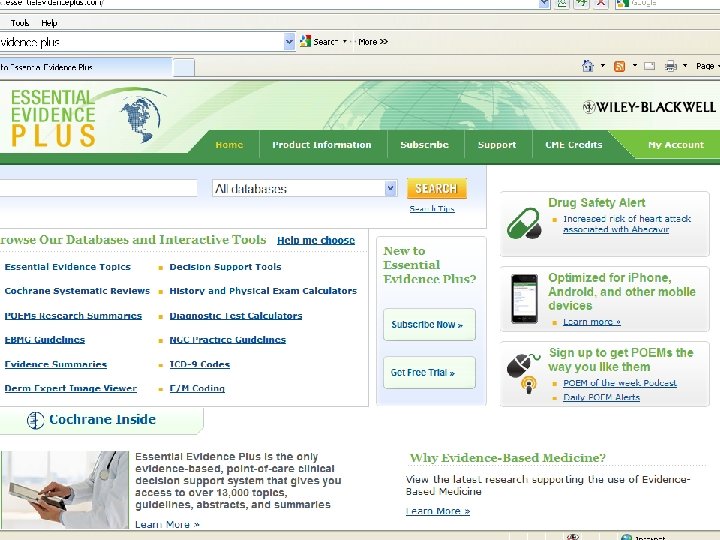
Task: Click Learn More under product description
Action: tap(167, 524)
